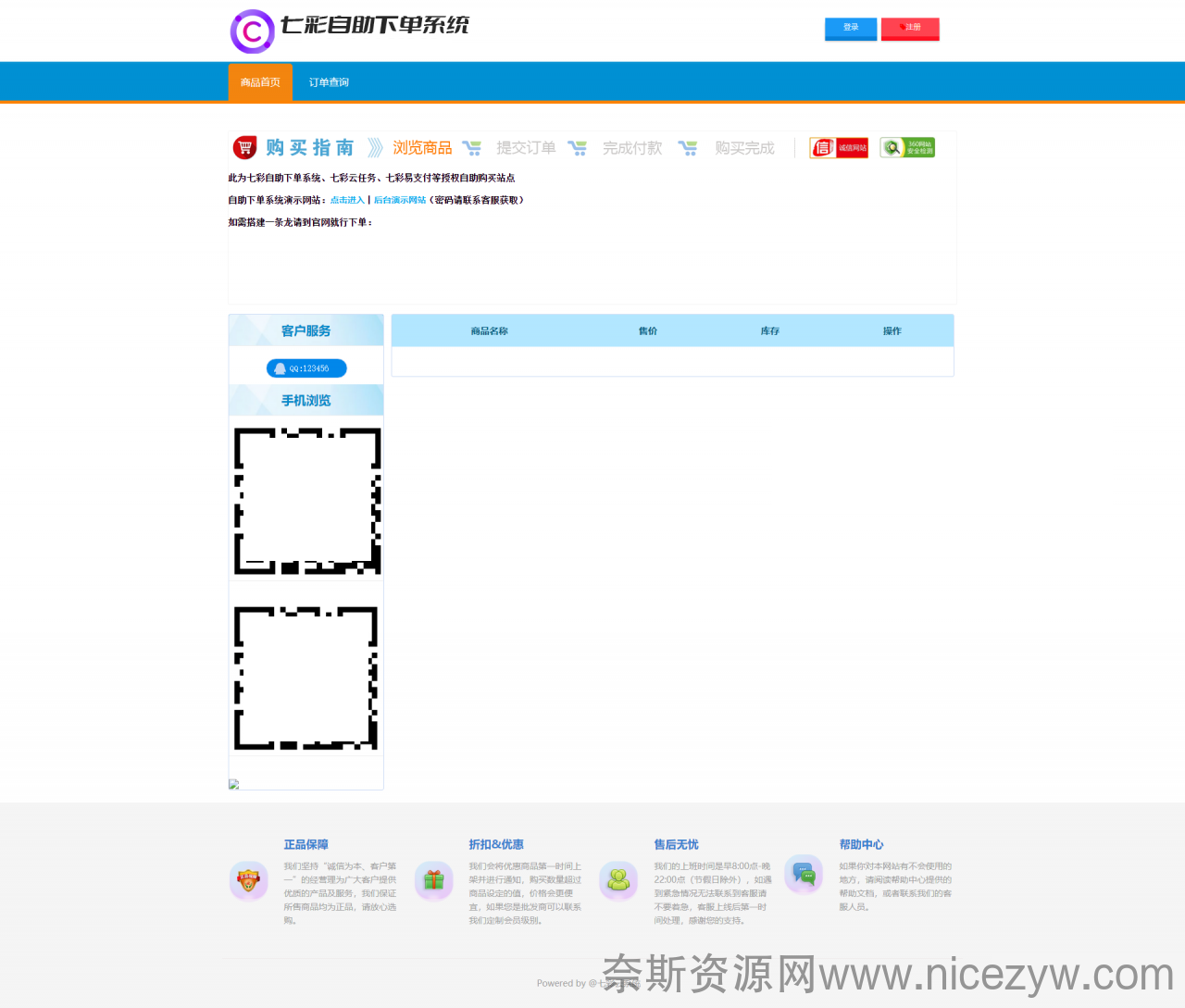Click the 售后无忧 person icon
This screenshot has width=1185, height=1008.
pos(618,880)
